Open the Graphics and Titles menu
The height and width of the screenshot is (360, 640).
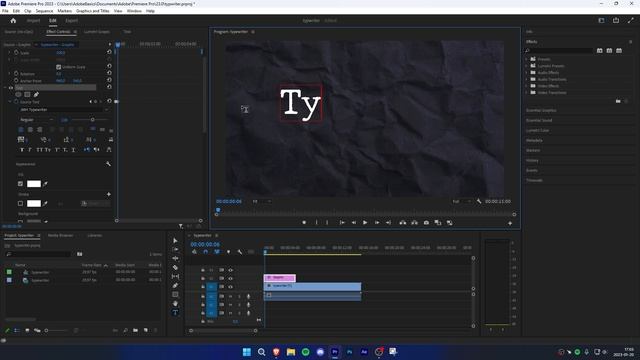(x=93, y=11)
